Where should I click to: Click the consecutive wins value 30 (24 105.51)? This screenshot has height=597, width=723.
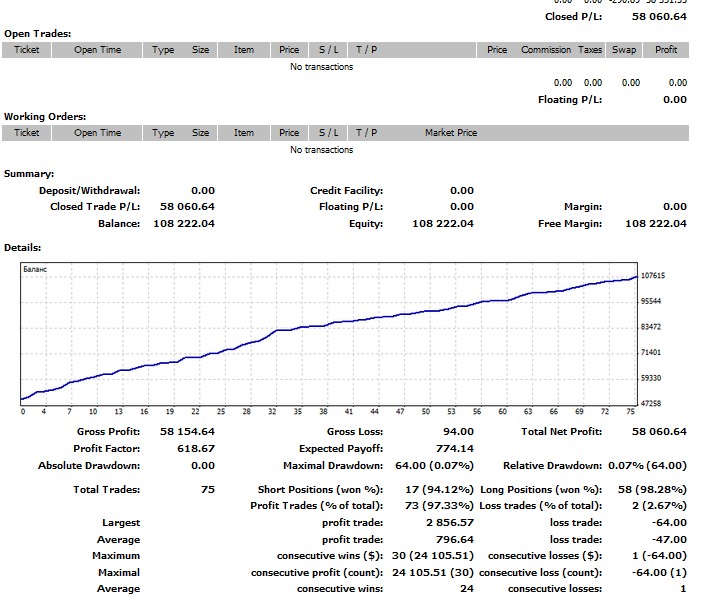(433, 556)
